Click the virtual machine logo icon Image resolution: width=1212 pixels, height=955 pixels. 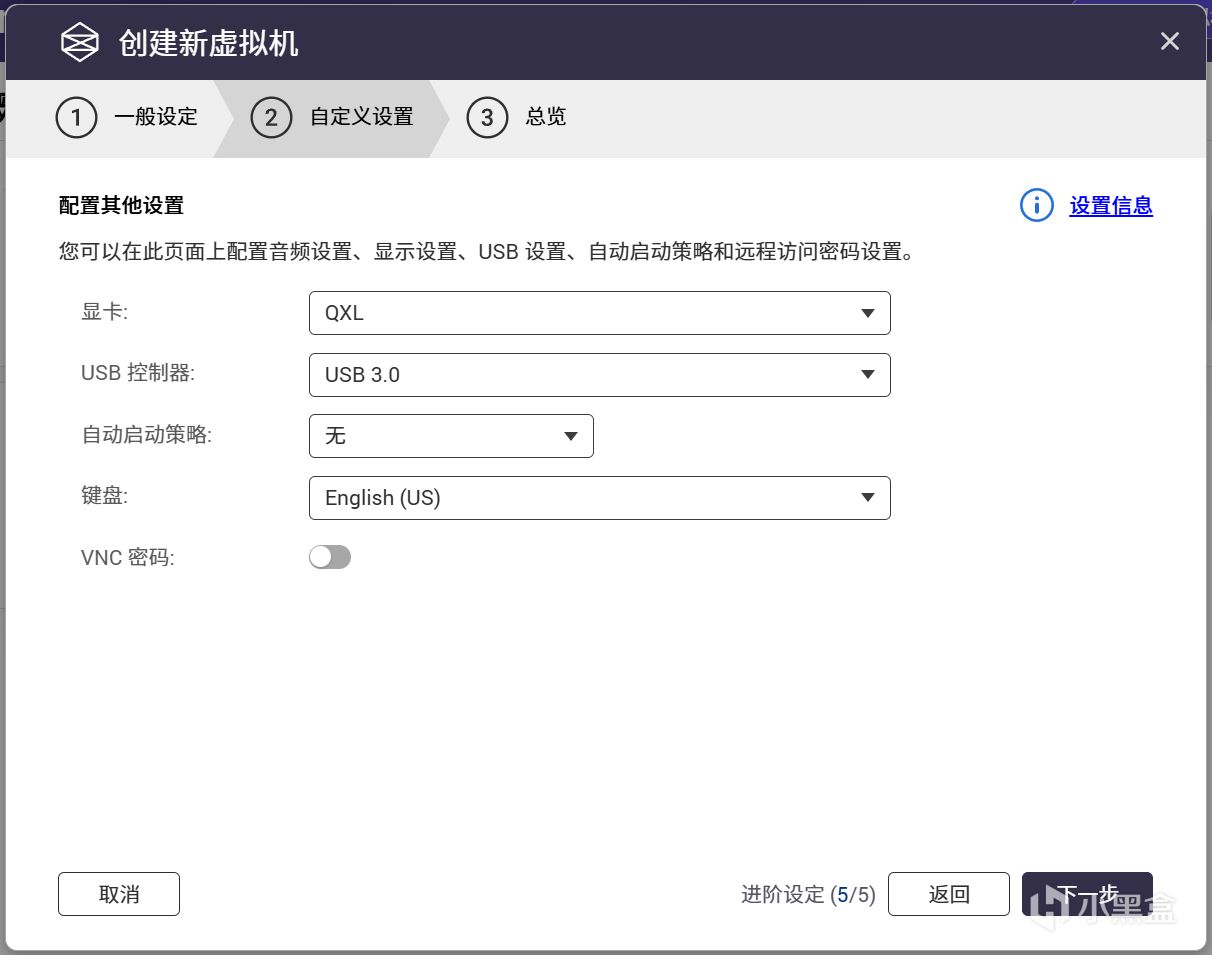tap(80, 43)
